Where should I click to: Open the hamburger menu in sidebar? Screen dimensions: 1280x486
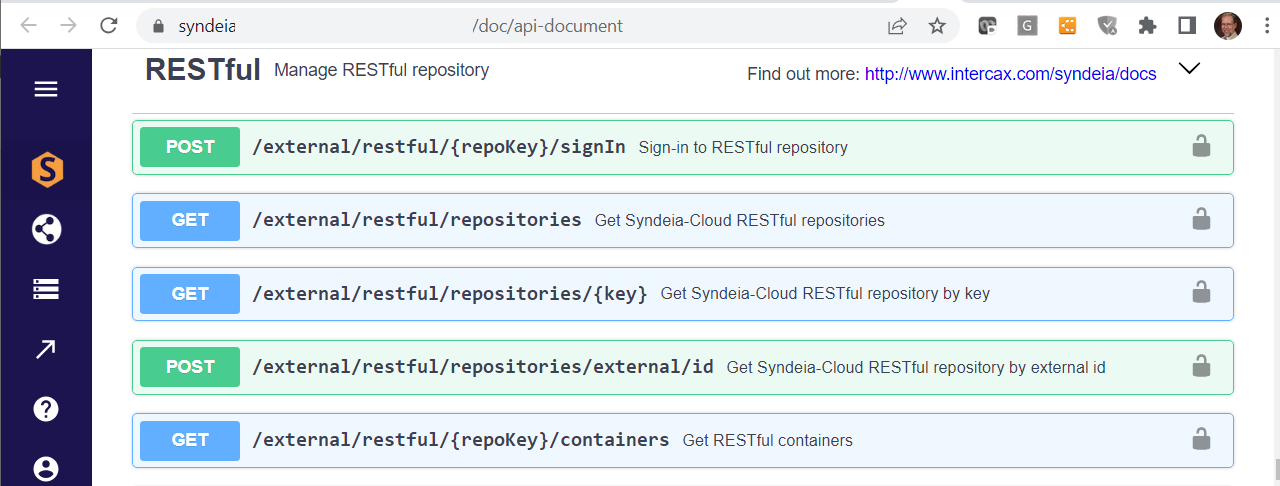click(x=46, y=90)
